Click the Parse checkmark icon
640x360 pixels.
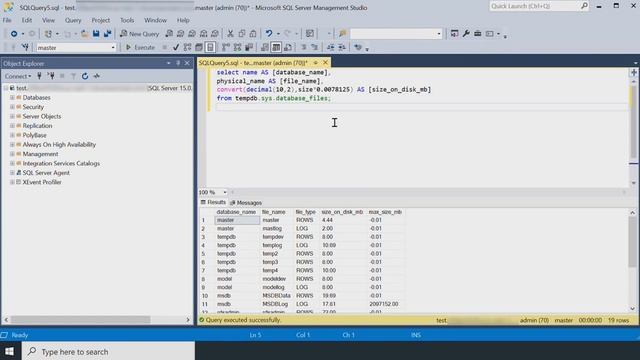176,47
